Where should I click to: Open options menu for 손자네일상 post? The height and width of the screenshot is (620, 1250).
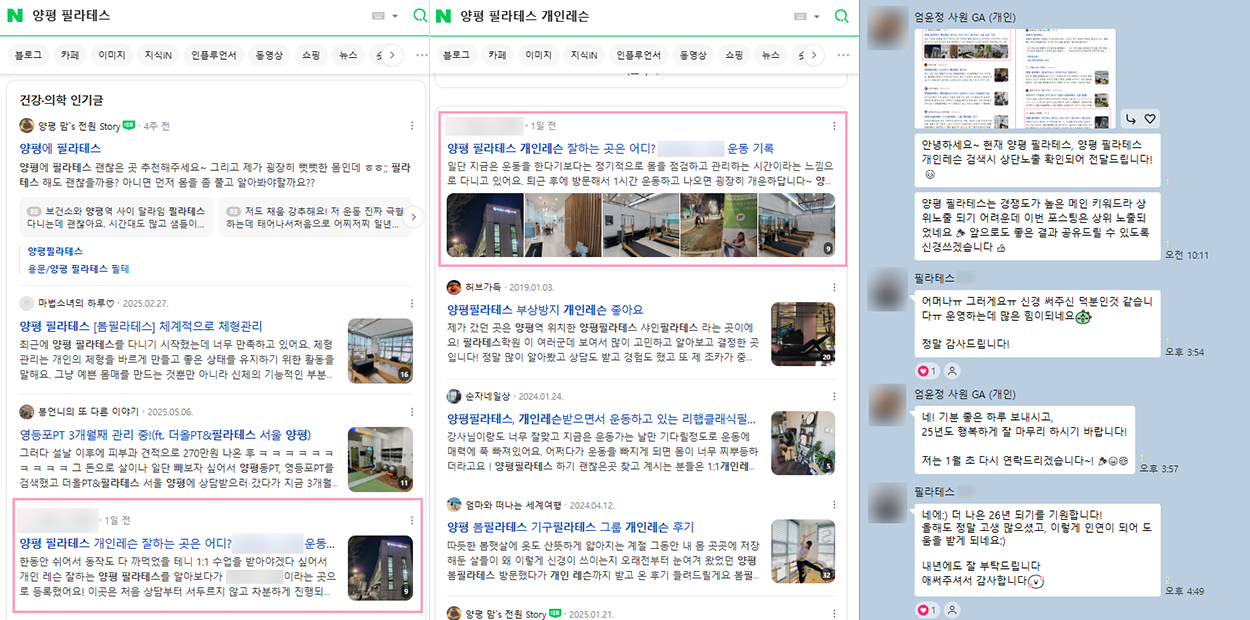click(835, 396)
